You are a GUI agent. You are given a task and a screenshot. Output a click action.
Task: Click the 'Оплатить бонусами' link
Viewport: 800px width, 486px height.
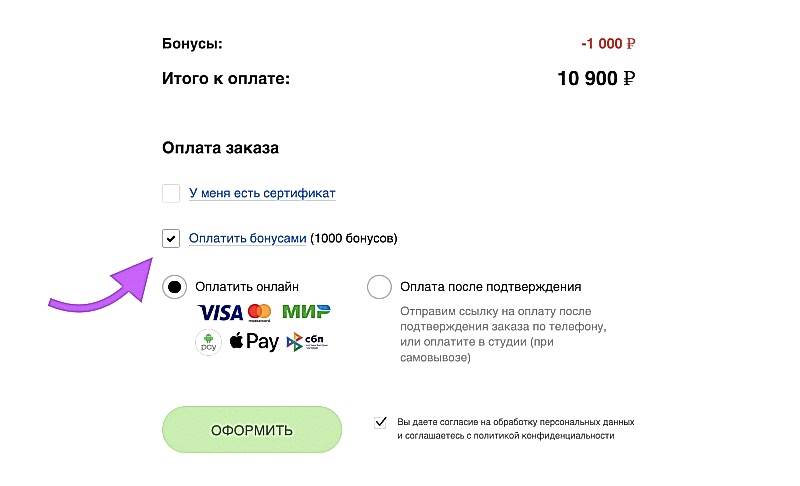pyautogui.click(x=247, y=239)
